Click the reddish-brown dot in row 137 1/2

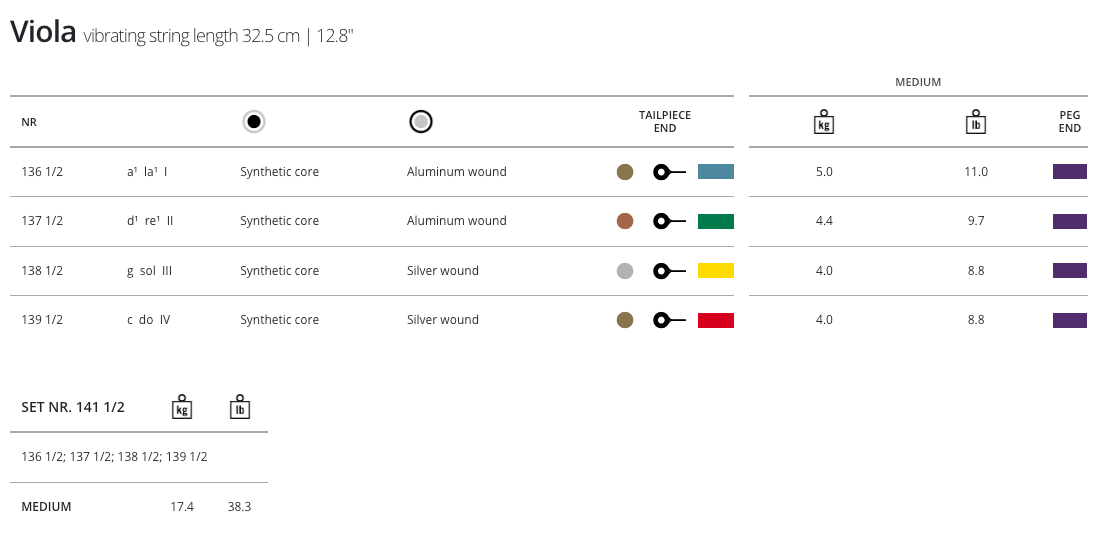pos(625,221)
